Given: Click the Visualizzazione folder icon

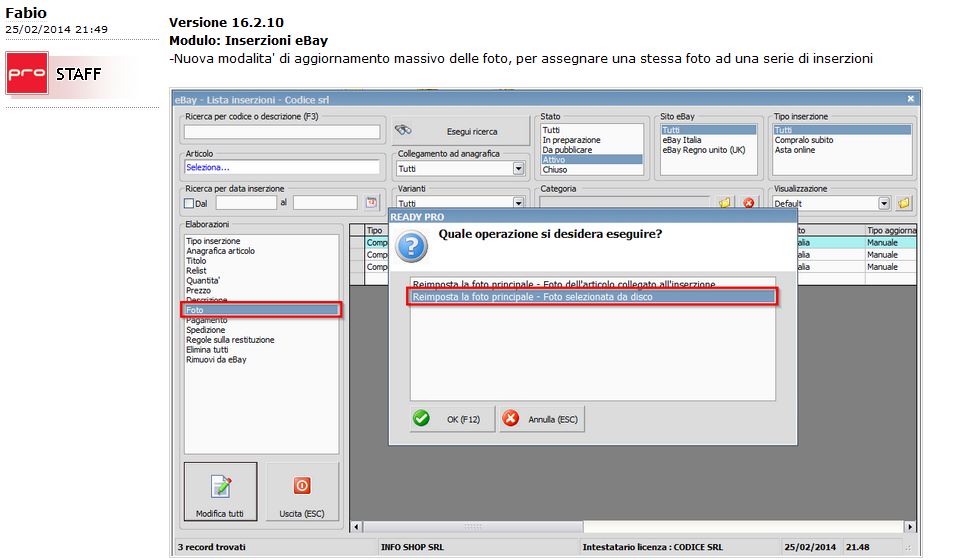Looking at the screenshot, I should pyautogui.click(x=904, y=203).
